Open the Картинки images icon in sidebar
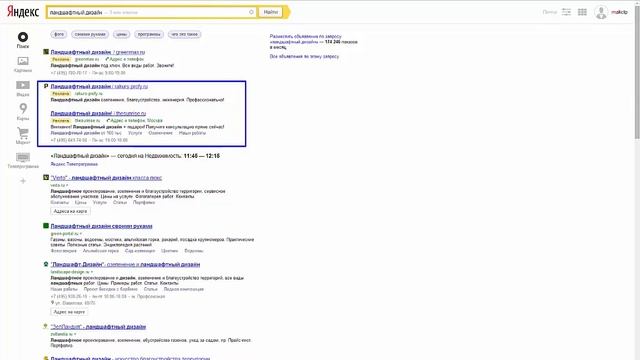The width and height of the screenshot is (640, 360). [23, 61]
